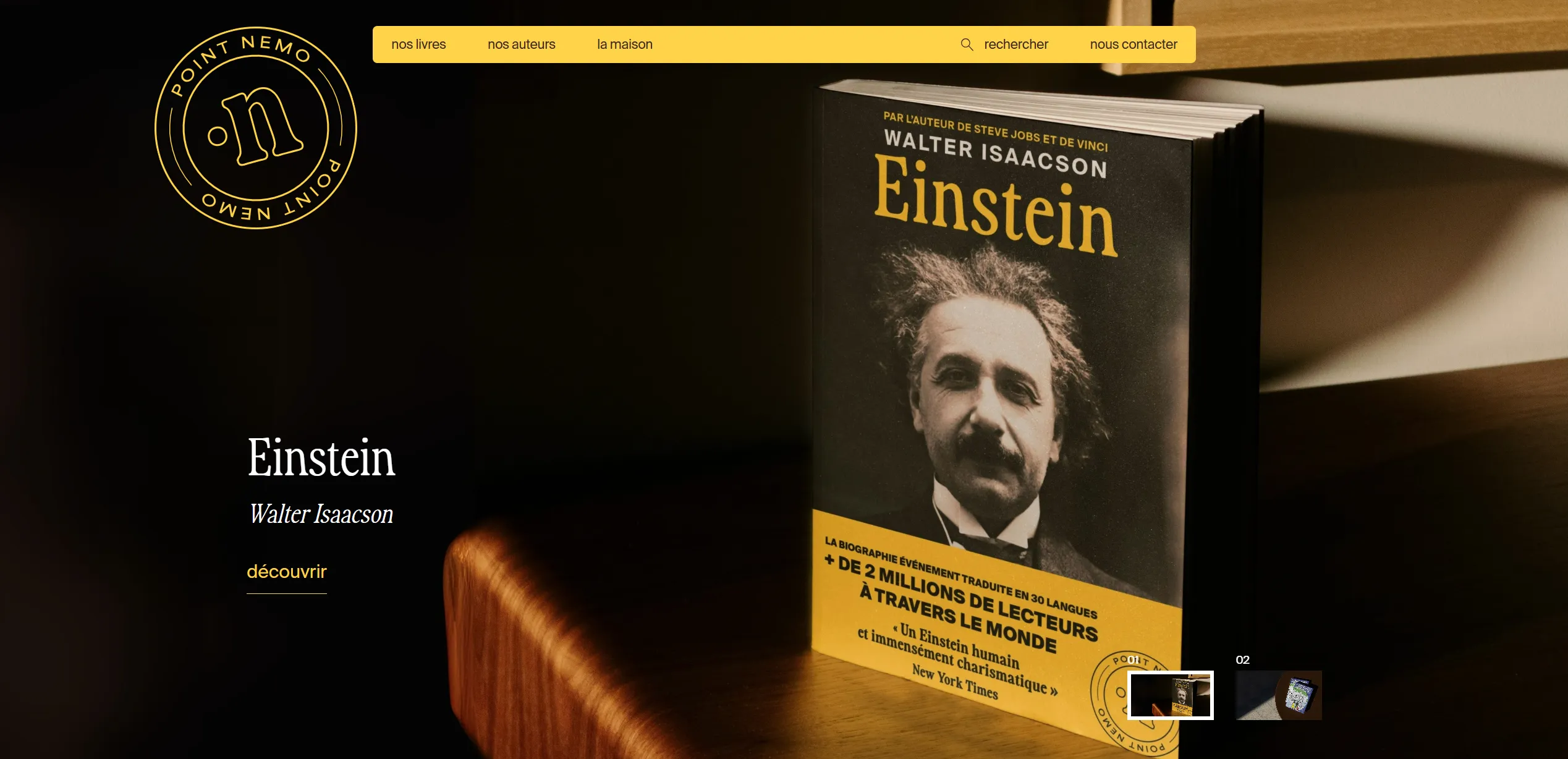This screenshot has width=1568, height=759.
Task: Open 'la maison' in the navigation bar
Action: click(624, 45)
